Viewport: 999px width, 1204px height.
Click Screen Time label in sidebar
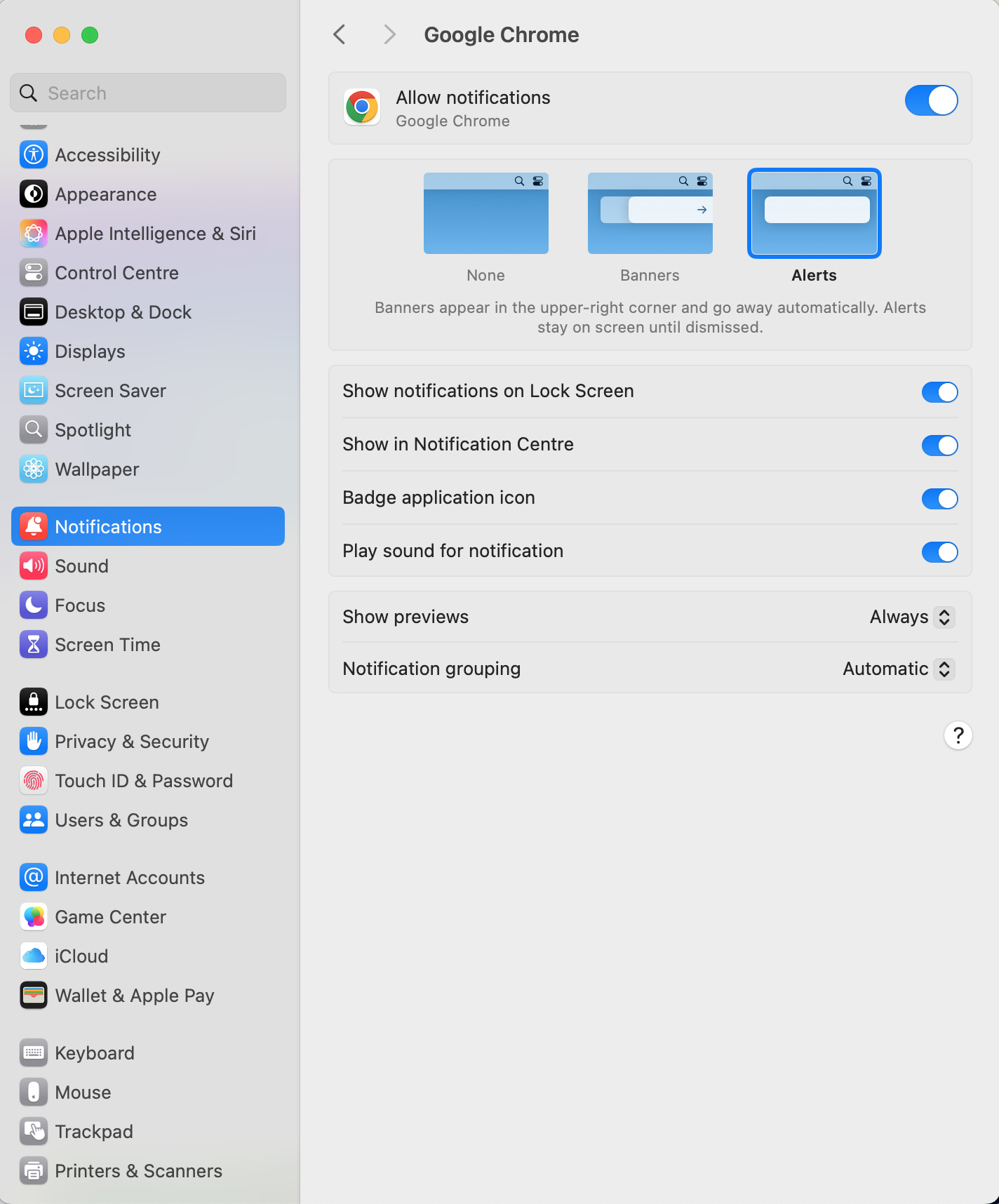tap(107, 645)
